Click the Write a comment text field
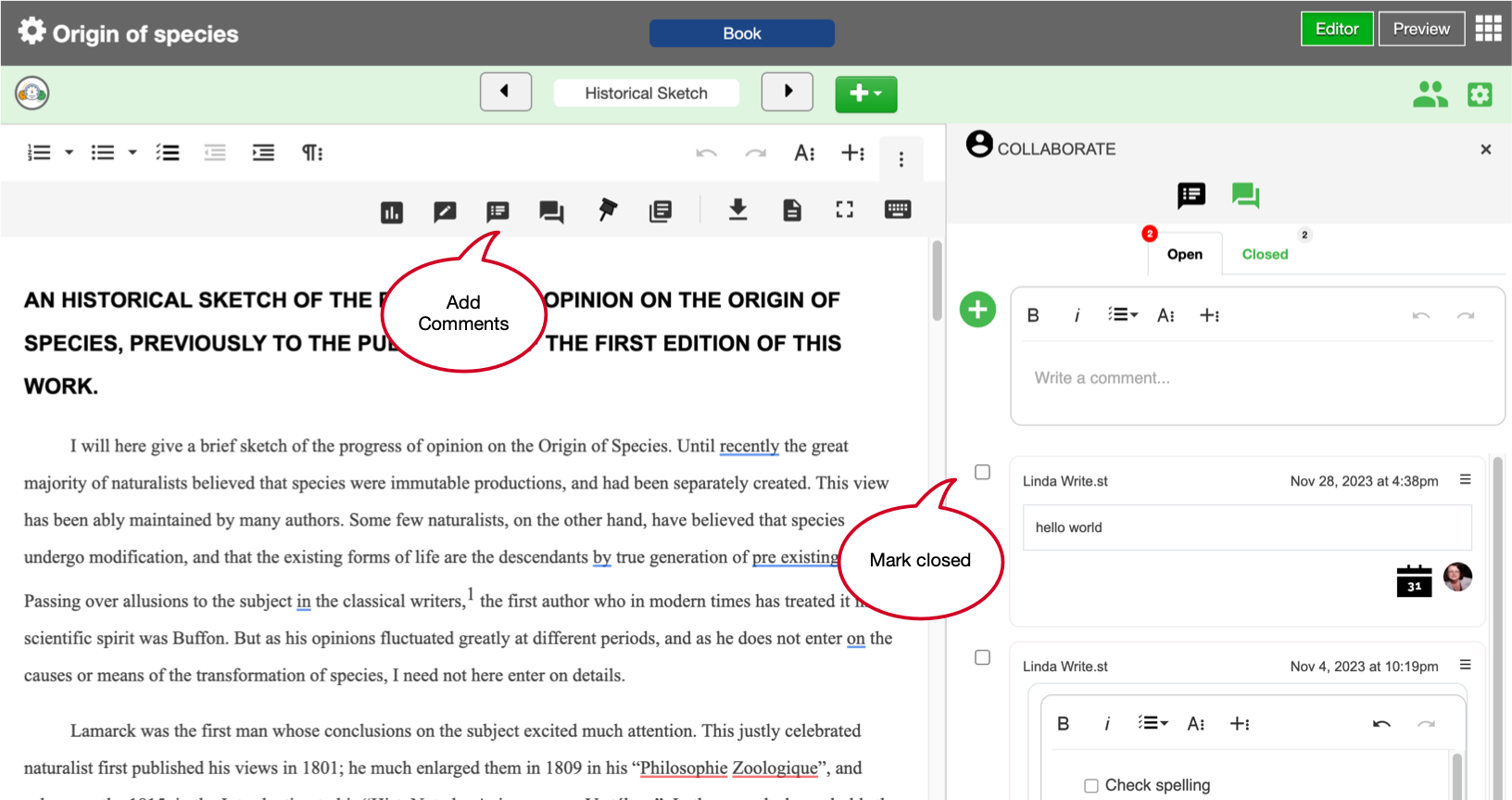Image resolution: width=1512 pixels, height=800 pixels. click(x=1256, y=378)
